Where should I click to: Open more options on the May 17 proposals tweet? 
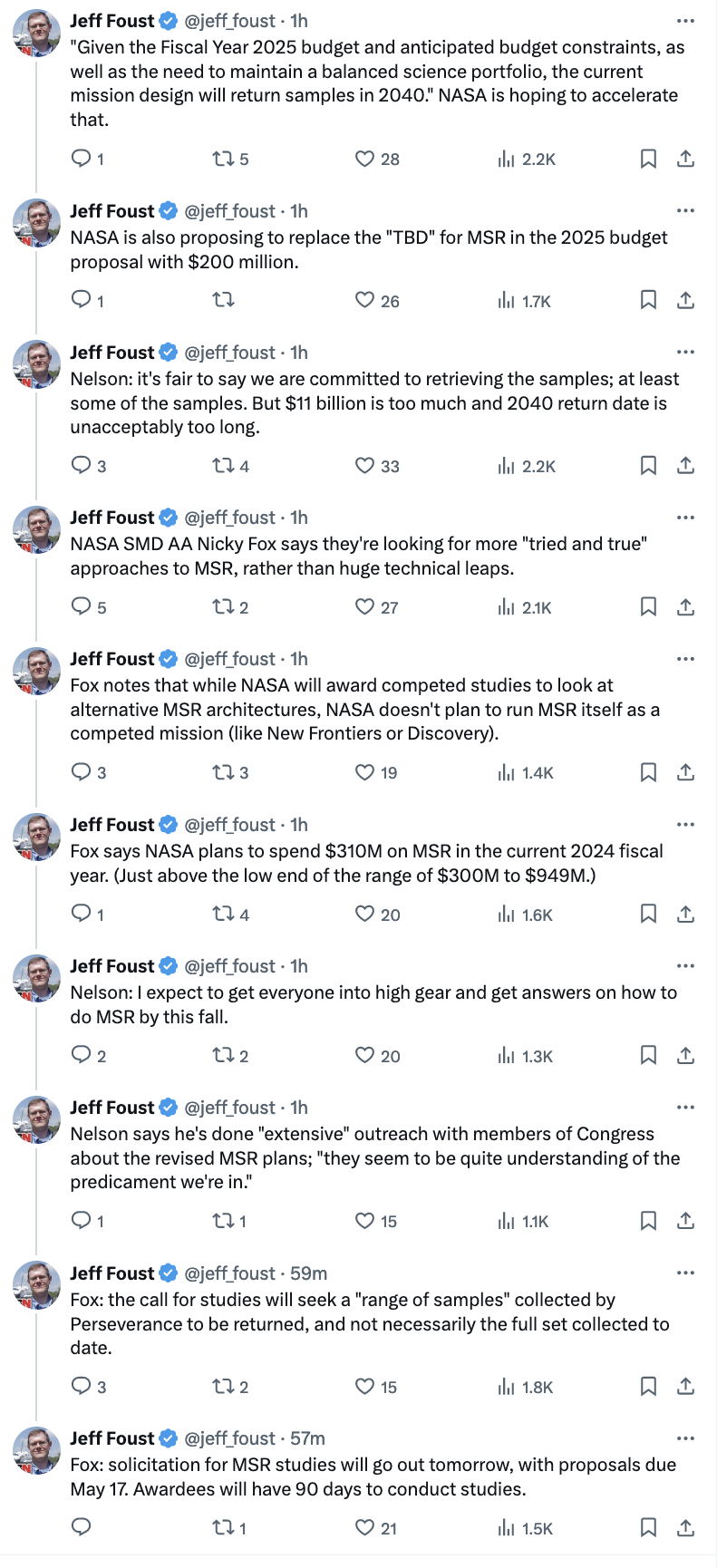click(685, 1438)
